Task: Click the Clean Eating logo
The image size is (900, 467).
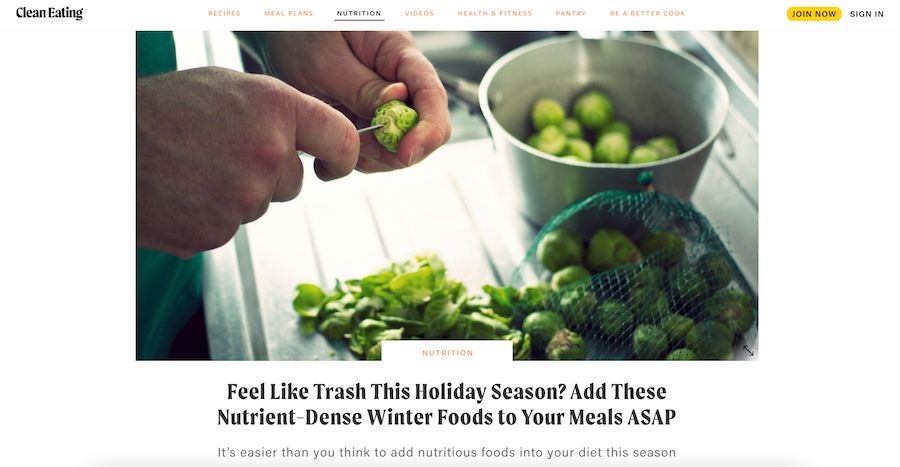Action: 49,13
